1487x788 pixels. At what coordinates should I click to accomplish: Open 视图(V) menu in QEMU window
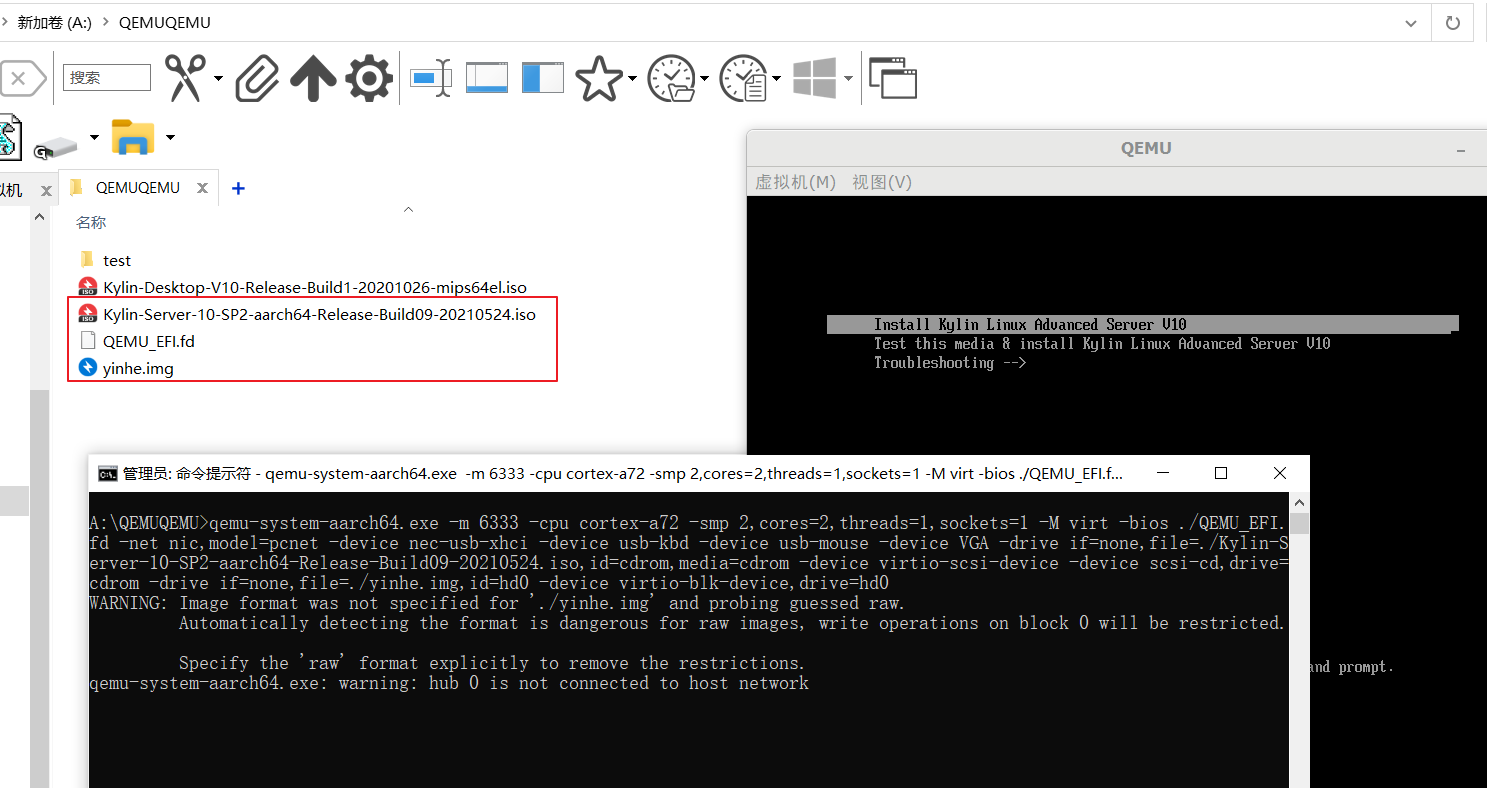click(882, 182)
